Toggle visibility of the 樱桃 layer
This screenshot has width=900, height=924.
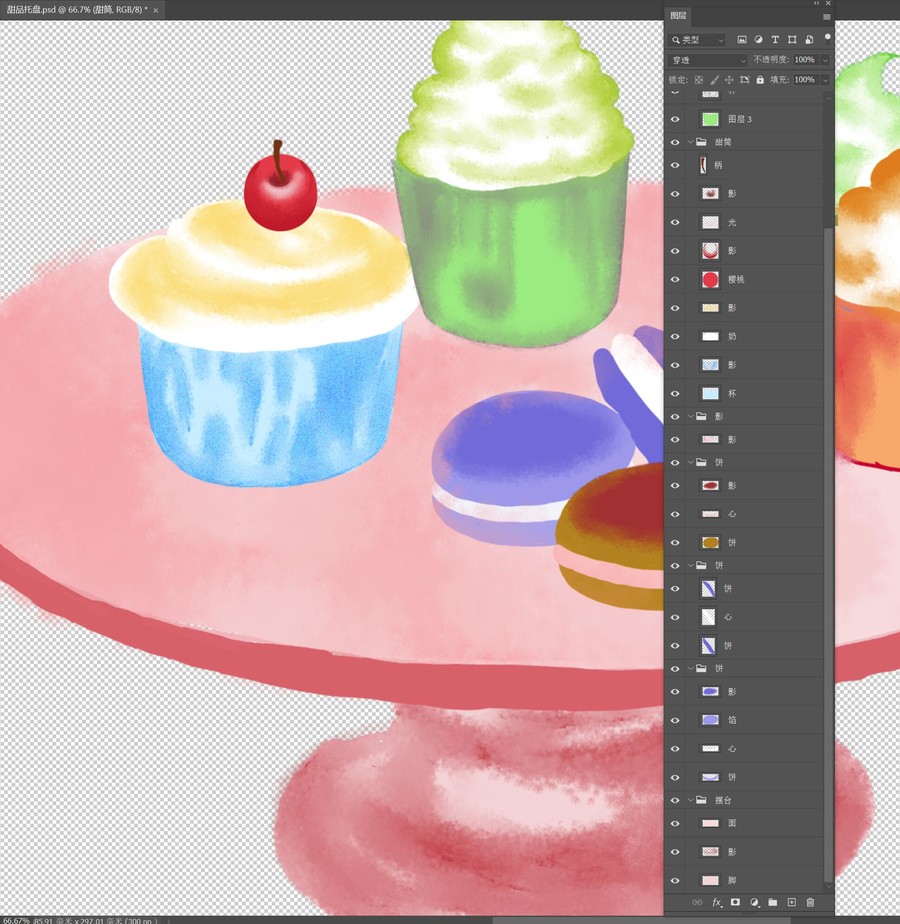tap(675, 279)
